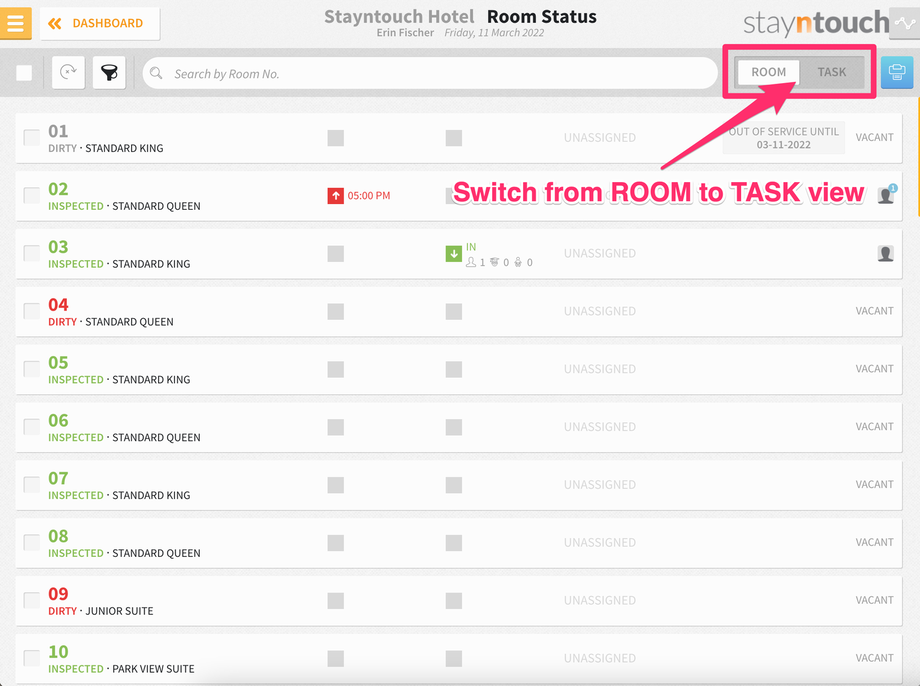The height and width of the screenshot is (686, 920).
Task: Click the first grey square in room 10
Action: pos(336,658)
